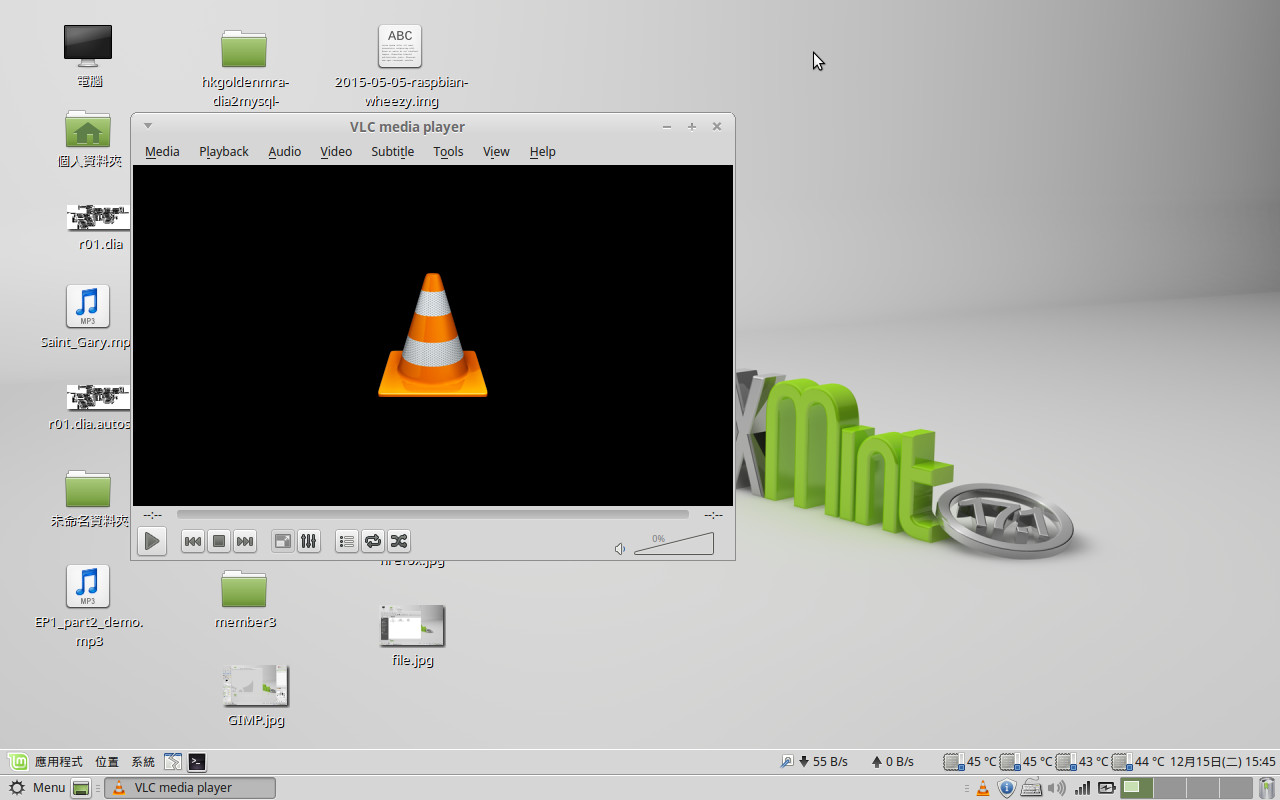Switch to the first workspace
Screen dimensions: 1280x800
pos(1137,788)
